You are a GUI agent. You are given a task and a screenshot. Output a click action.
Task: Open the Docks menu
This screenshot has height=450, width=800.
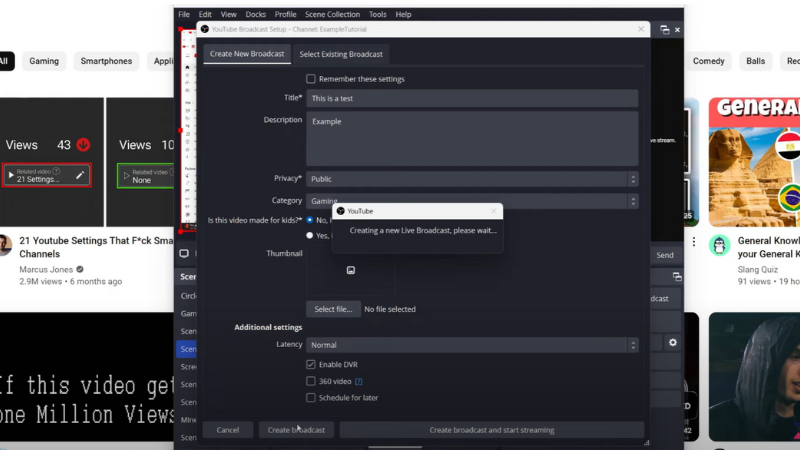pyautogui.click(x=255, y=14)
